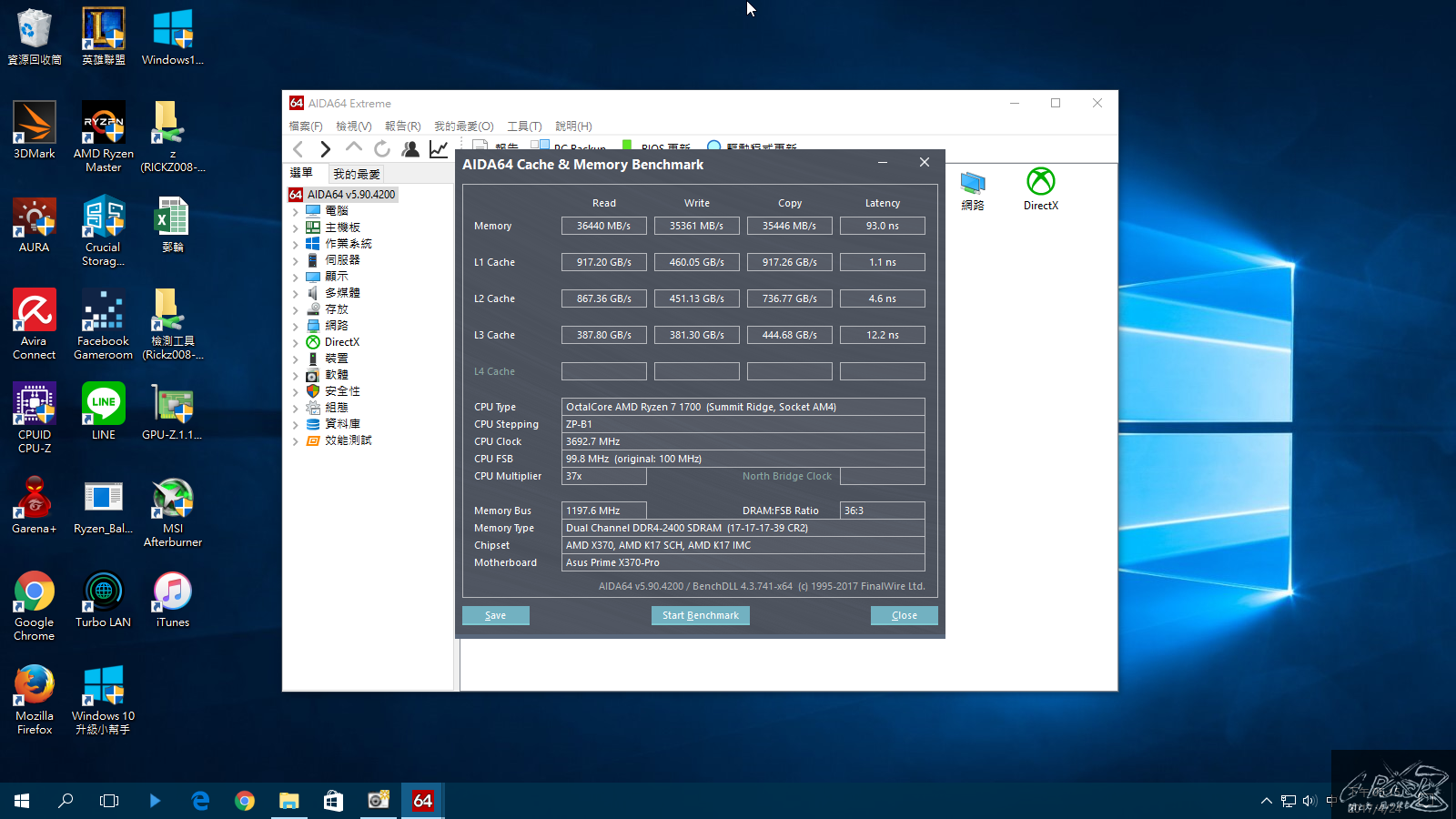Viewport: 1456px width, 819px height.
Task: Expand the 效能測試 tree node
Action: point(295,440)
